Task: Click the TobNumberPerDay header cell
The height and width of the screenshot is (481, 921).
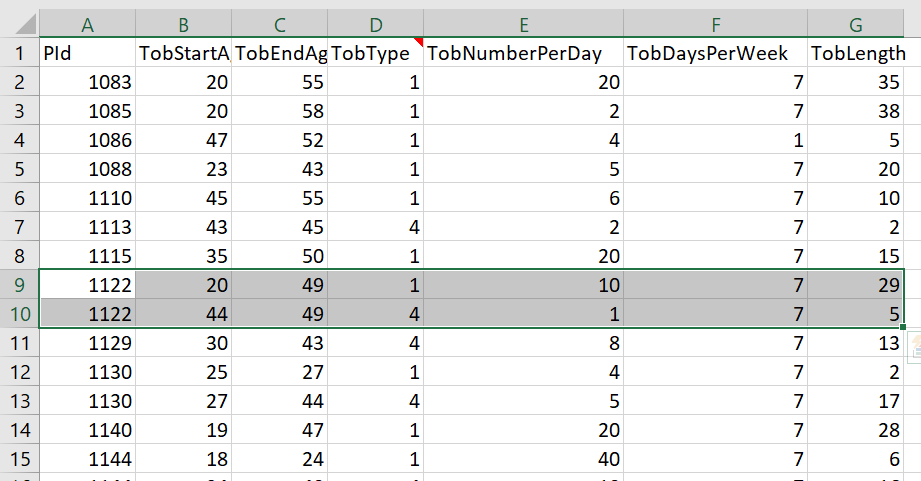Action: 523,54
